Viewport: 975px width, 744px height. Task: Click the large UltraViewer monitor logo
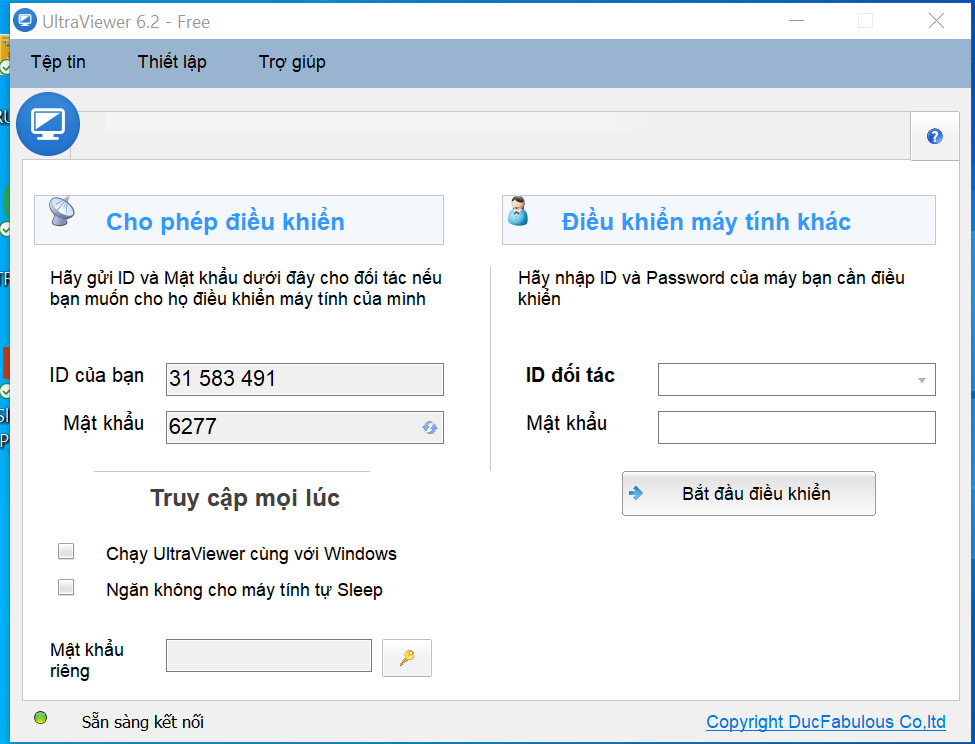48,124
